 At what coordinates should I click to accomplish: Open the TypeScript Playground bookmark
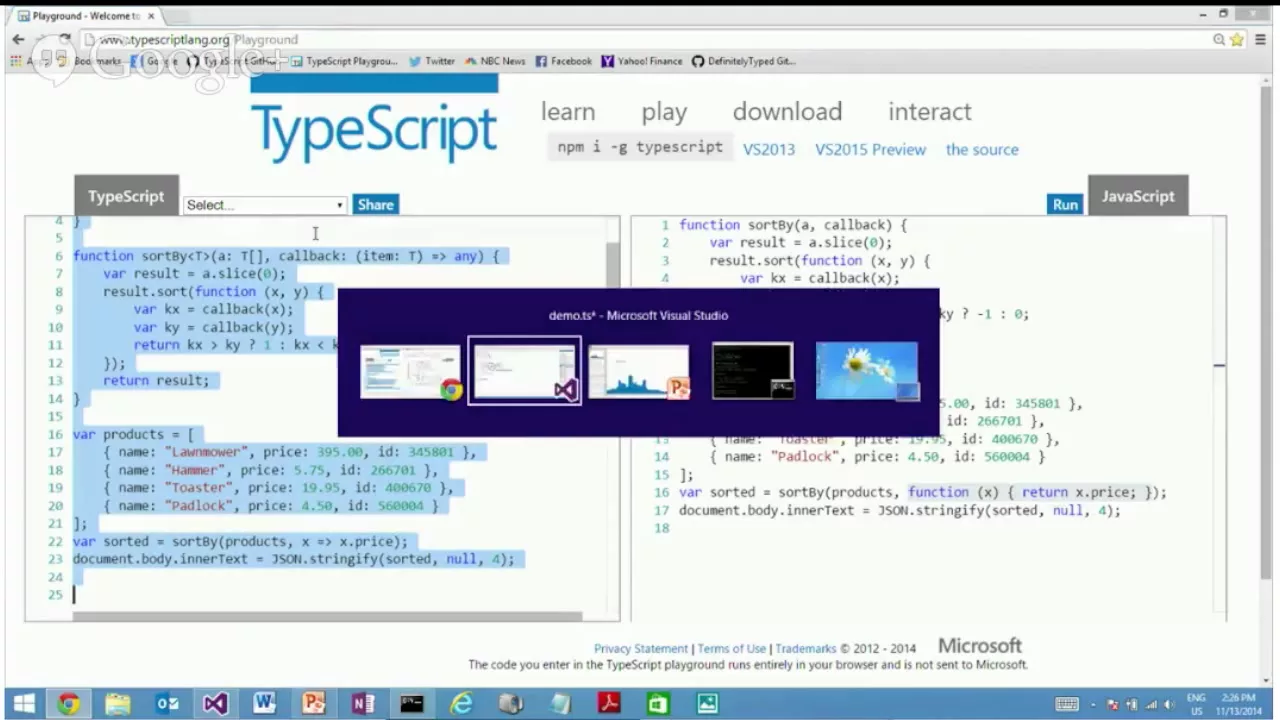pos(344,61)
